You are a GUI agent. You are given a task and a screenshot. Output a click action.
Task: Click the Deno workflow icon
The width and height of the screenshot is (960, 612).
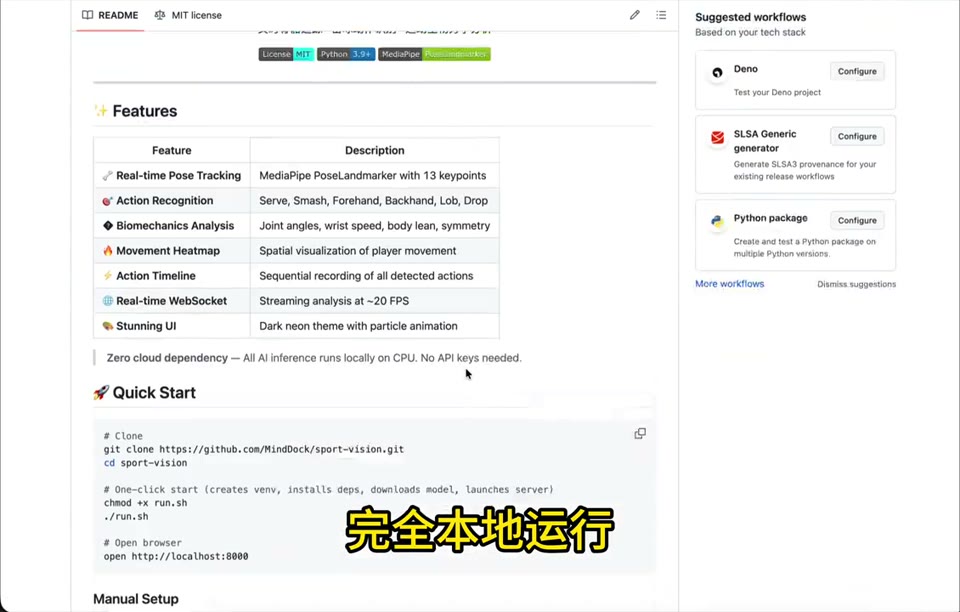(x=717, y=72)
